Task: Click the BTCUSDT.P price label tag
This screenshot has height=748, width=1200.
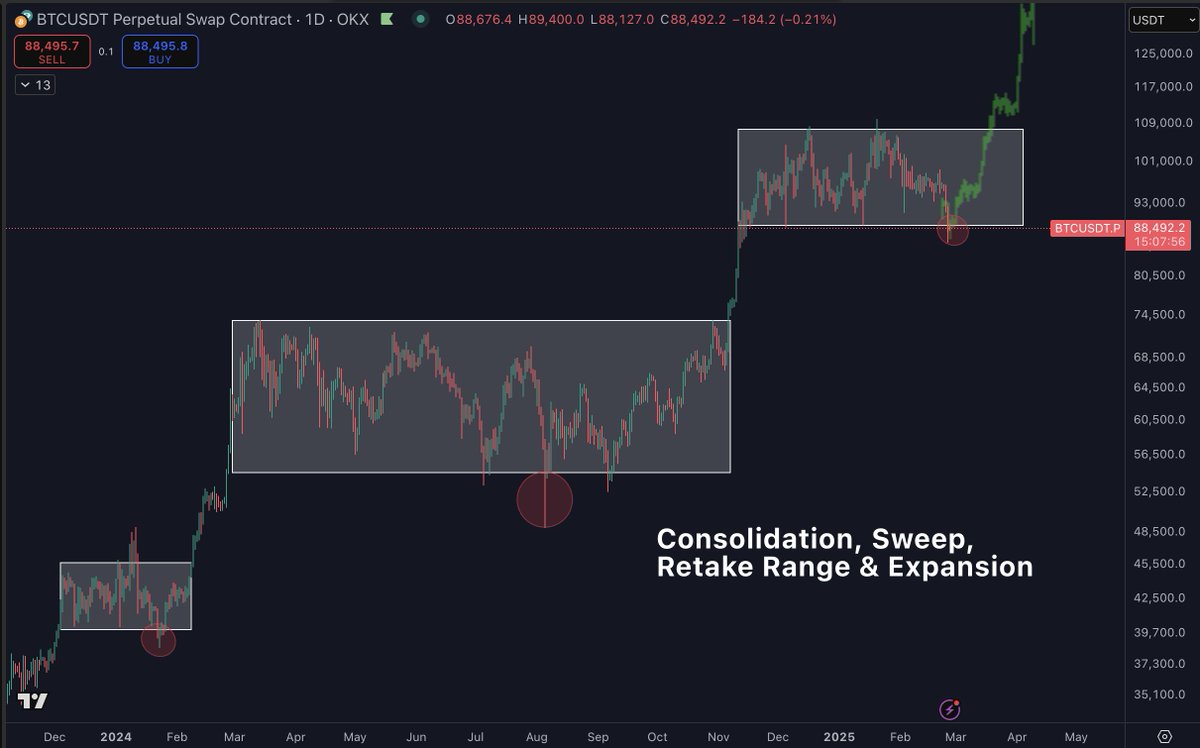Action: coord(1087,229)
